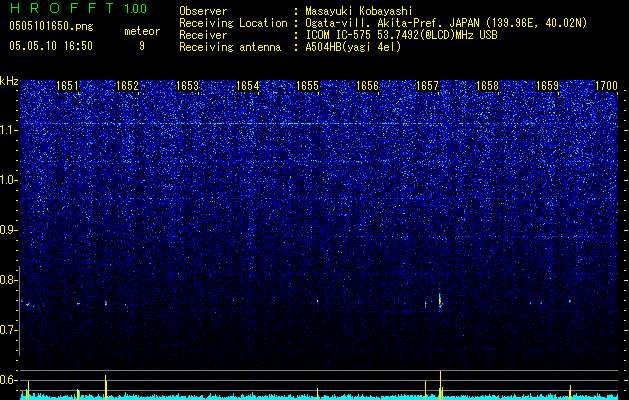The image size is (629, 400).
Task: Click the 1658 time axis label
Action: pos(487,86)
